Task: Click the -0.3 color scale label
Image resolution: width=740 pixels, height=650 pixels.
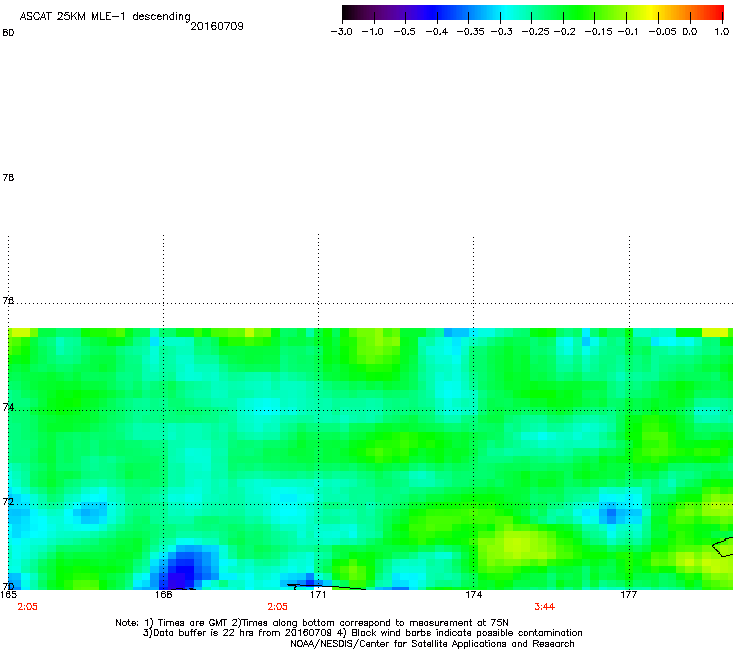Action: pyautogui.click(x=501, y=32)
